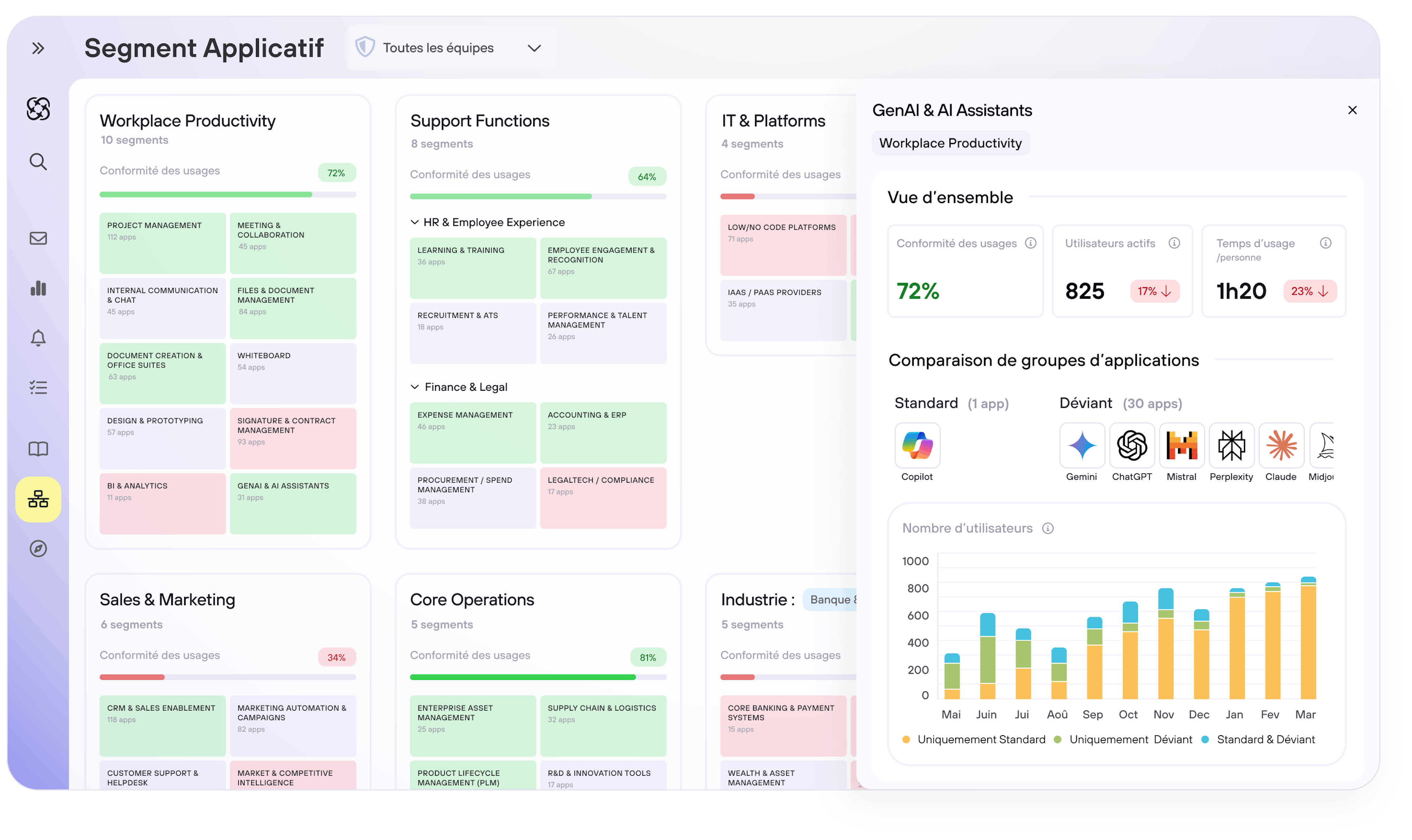Open the bar chart analytics icon
Screen dimensions: 1412x840
38,288
